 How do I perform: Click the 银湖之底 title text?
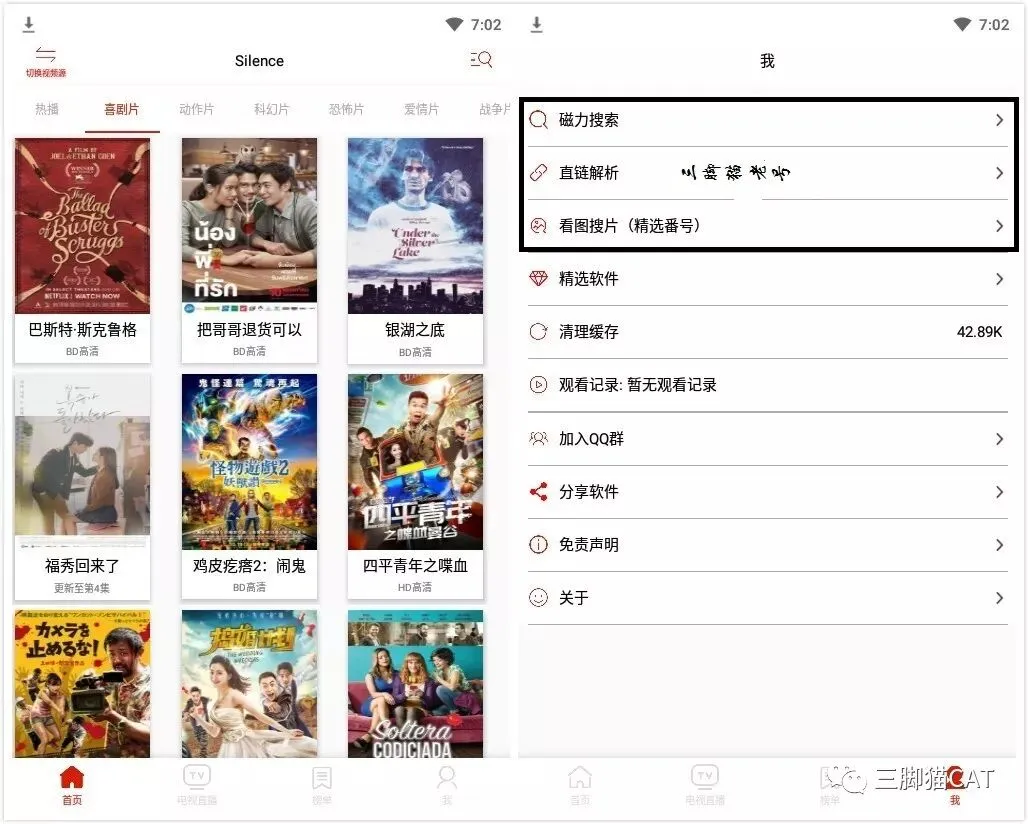[415, 330]
